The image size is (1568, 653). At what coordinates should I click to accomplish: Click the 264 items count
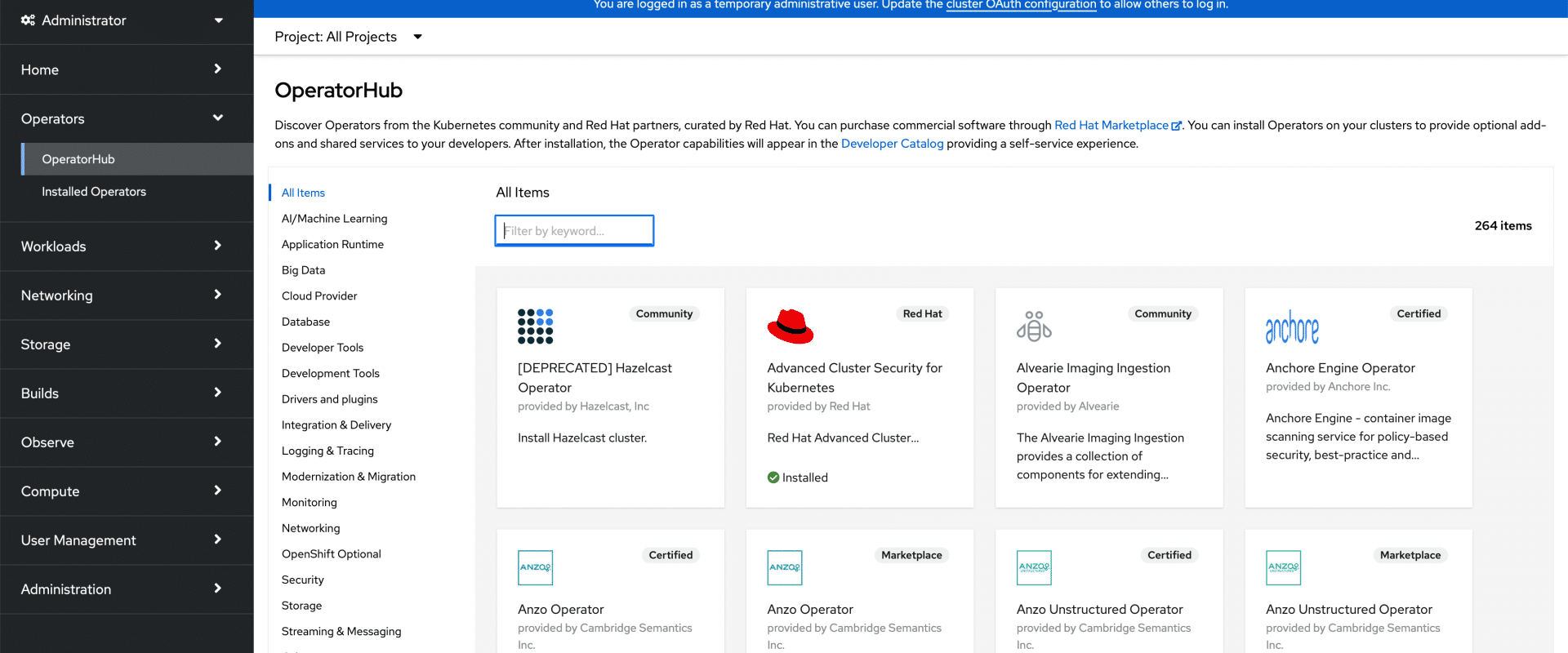pyautogui.click(x=1503, y=226)
